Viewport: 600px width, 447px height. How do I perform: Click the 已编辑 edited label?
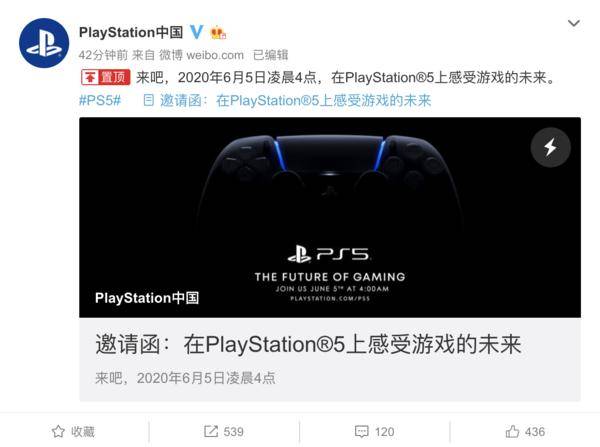click(271, 55)
